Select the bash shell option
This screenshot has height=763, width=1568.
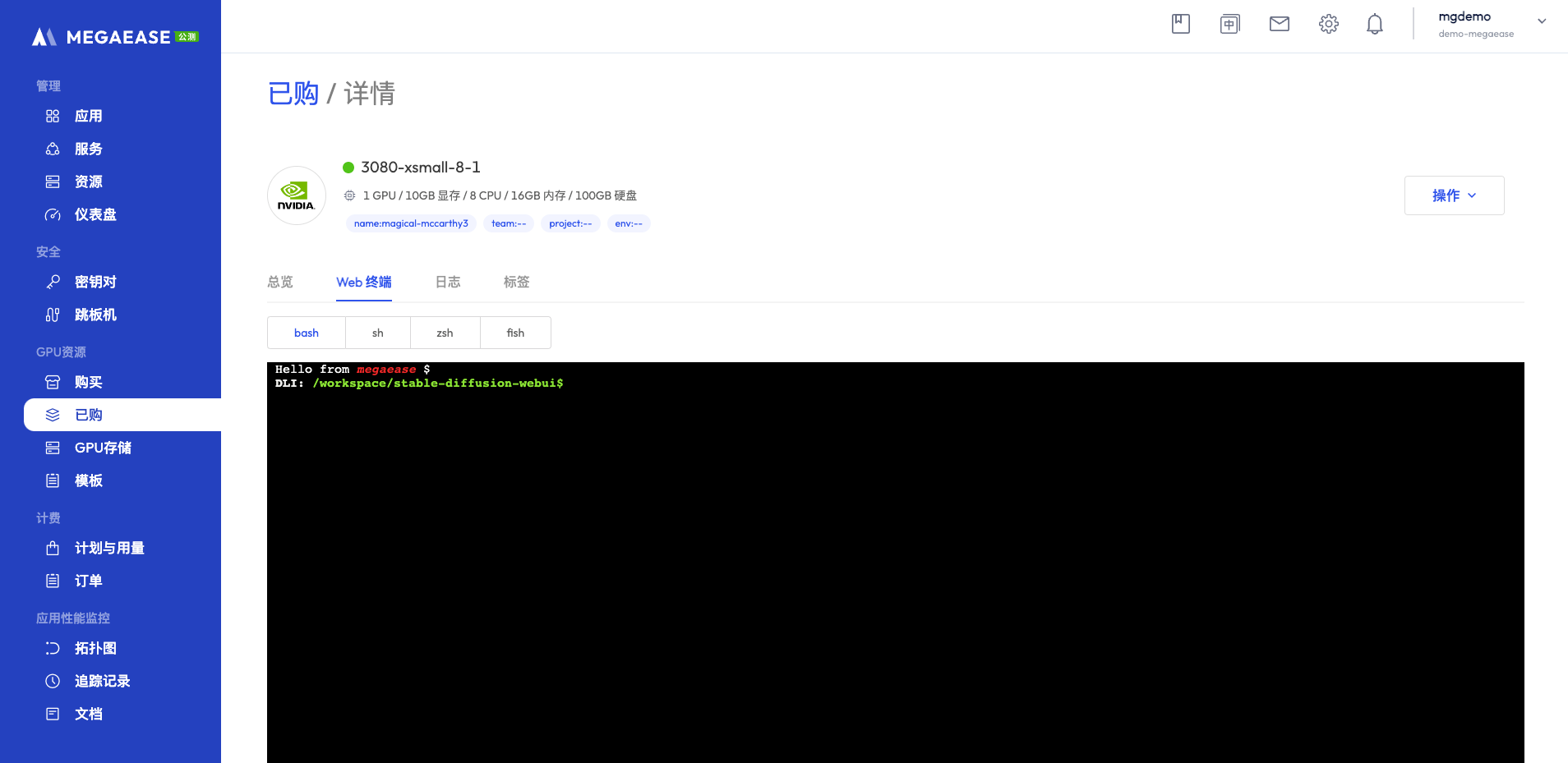(307, 333)
